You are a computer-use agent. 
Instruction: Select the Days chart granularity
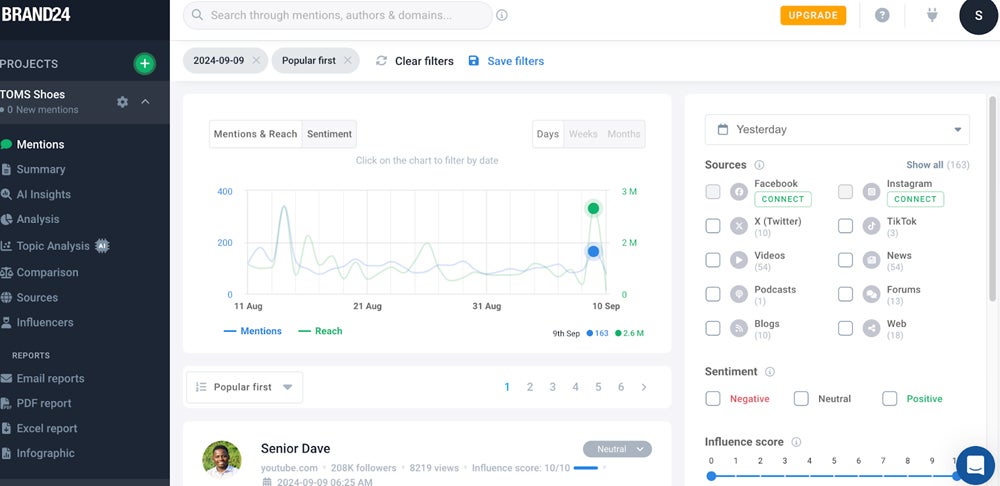click(x=548, y=134)
